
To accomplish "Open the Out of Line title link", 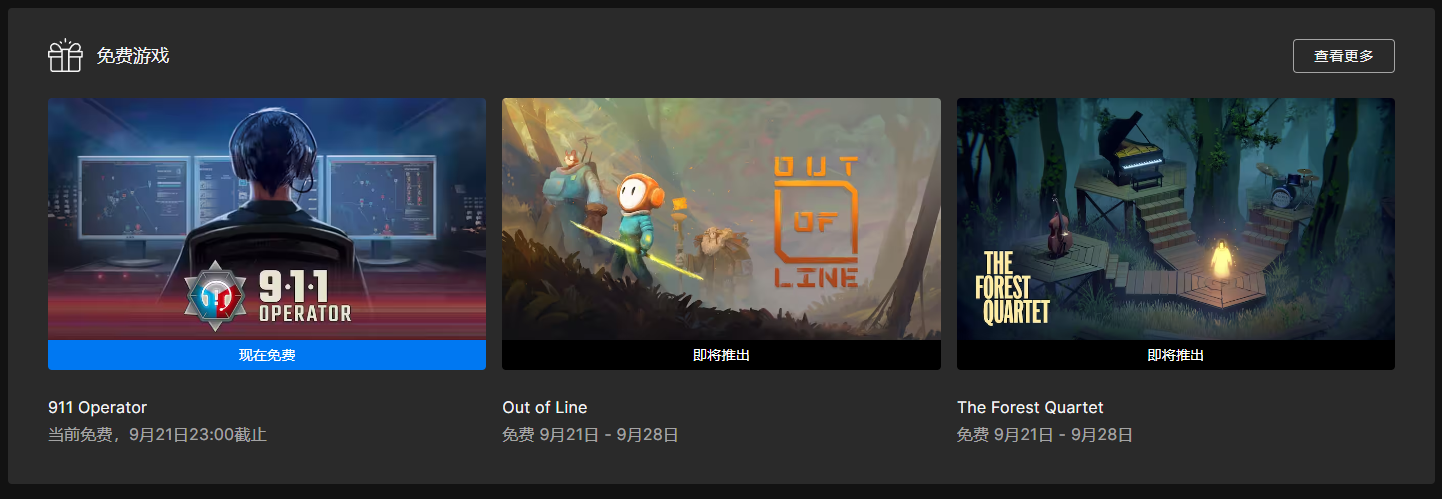I will (x=545, y=408).
